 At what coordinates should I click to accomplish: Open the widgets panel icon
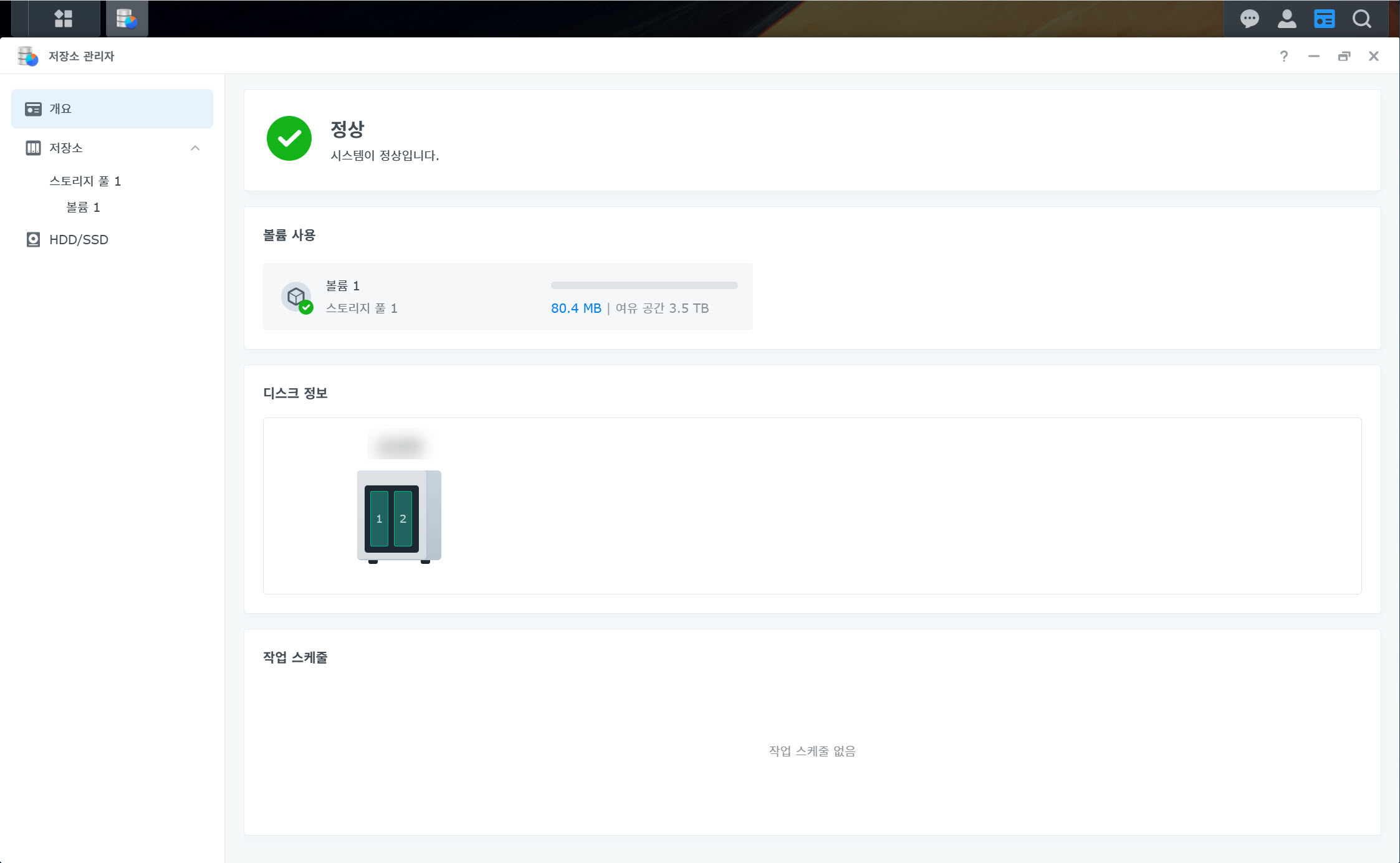click(x=1324, y=19)
